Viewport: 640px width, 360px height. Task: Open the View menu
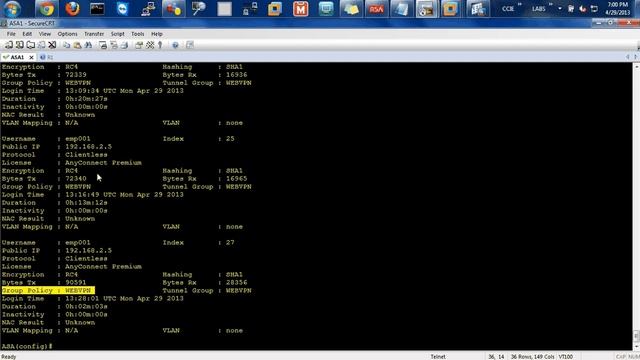tap(45, 34)
